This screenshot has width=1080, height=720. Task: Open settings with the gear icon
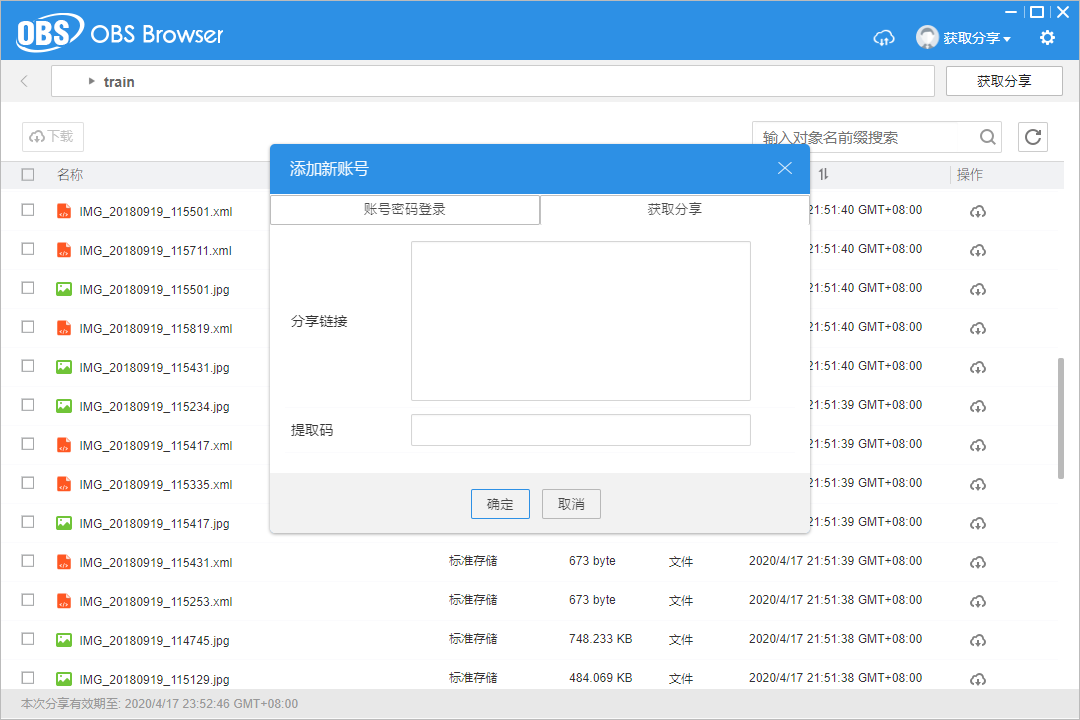coord(1047,37)
